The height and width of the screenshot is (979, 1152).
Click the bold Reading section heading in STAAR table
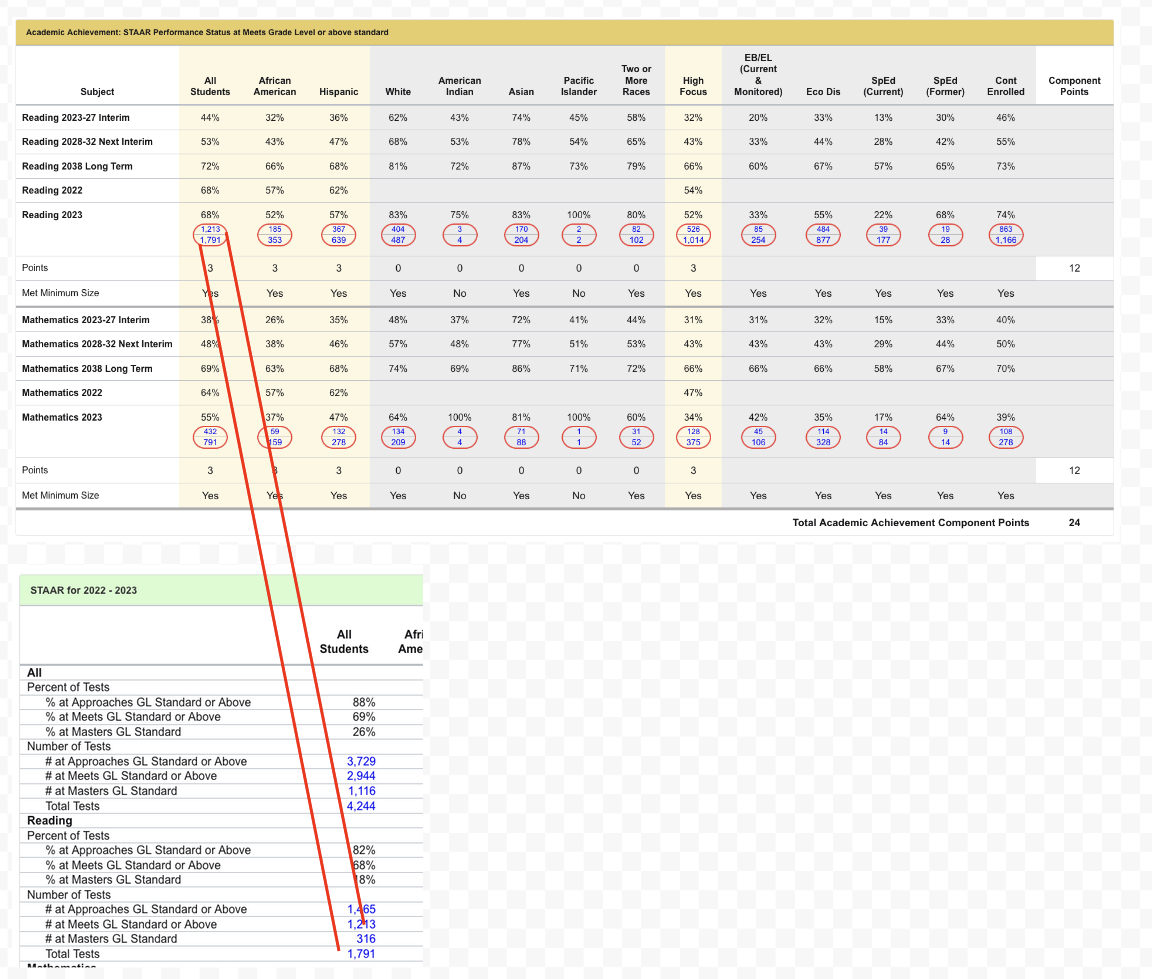(x=49, y=820)
